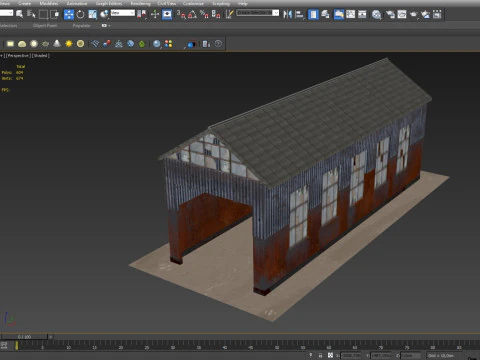Image resolution: width=480 pixels, height=360 pixels.
Task: Click frame 50 on the timeline
Action: [277, 346]
